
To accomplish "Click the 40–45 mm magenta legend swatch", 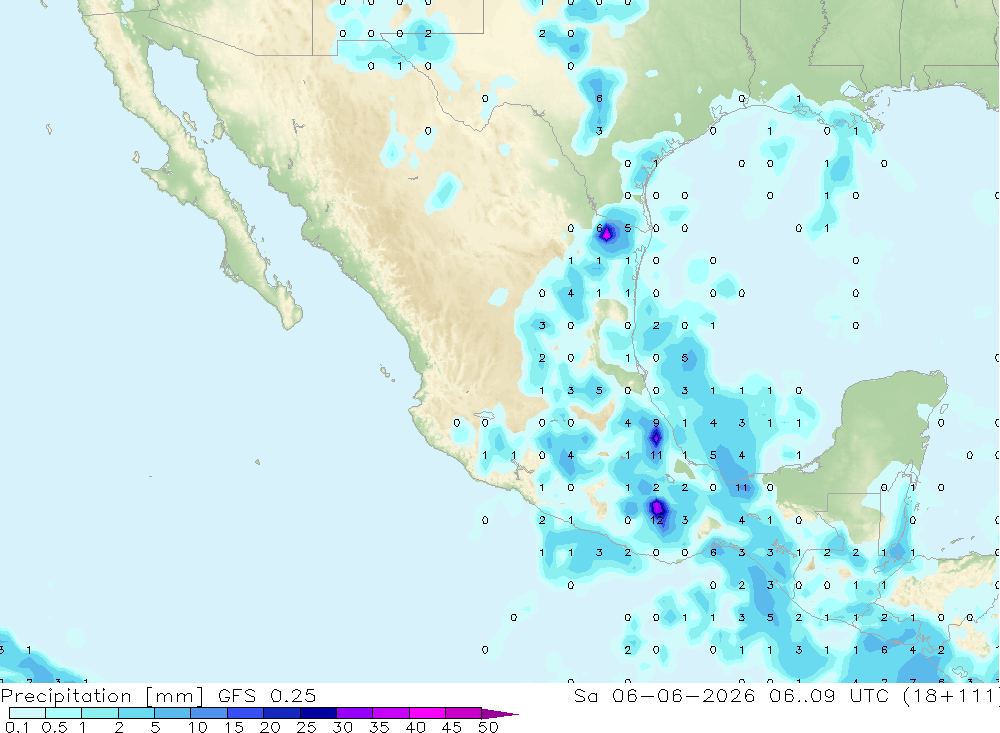I will click(x=427, y=713).
